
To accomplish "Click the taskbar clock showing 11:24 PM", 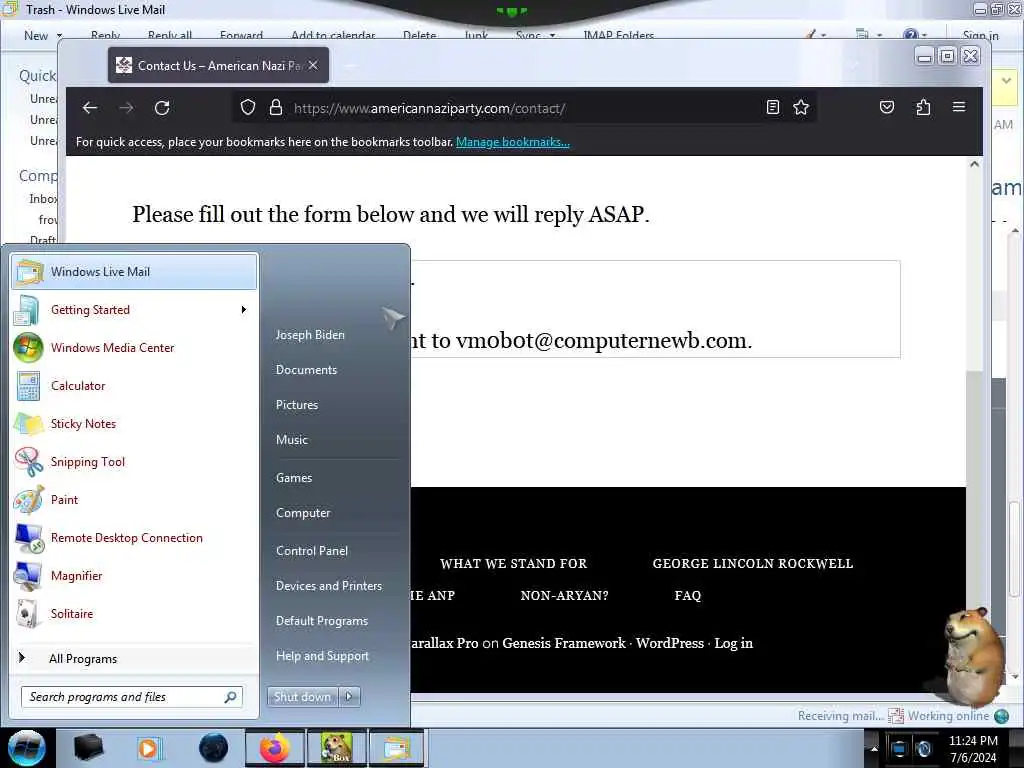I will [x=973, y=749].
